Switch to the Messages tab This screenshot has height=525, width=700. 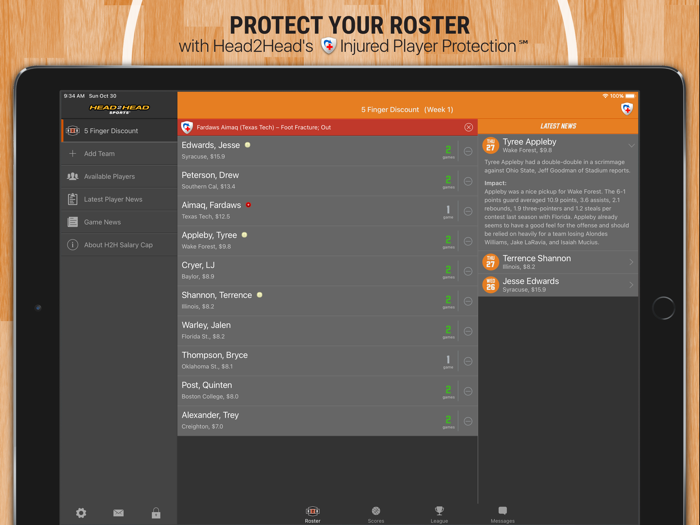click(503, 514)
